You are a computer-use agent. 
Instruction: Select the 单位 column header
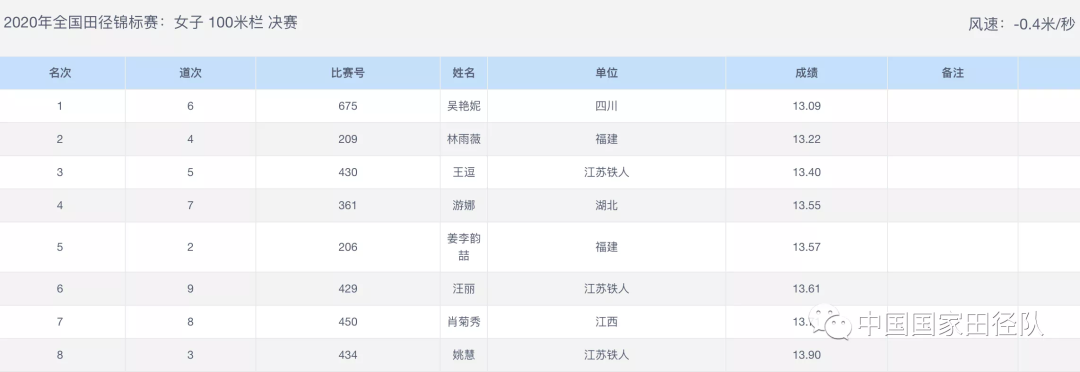(606, 73)
